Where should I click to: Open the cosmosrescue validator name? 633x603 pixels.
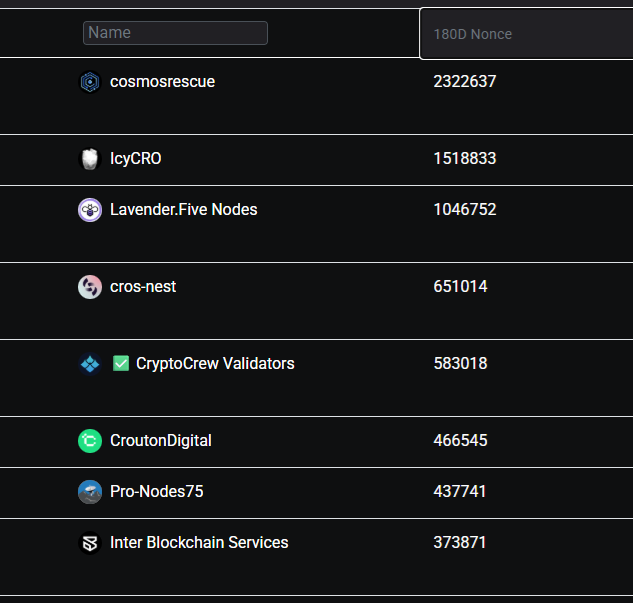tap(162, 82)
